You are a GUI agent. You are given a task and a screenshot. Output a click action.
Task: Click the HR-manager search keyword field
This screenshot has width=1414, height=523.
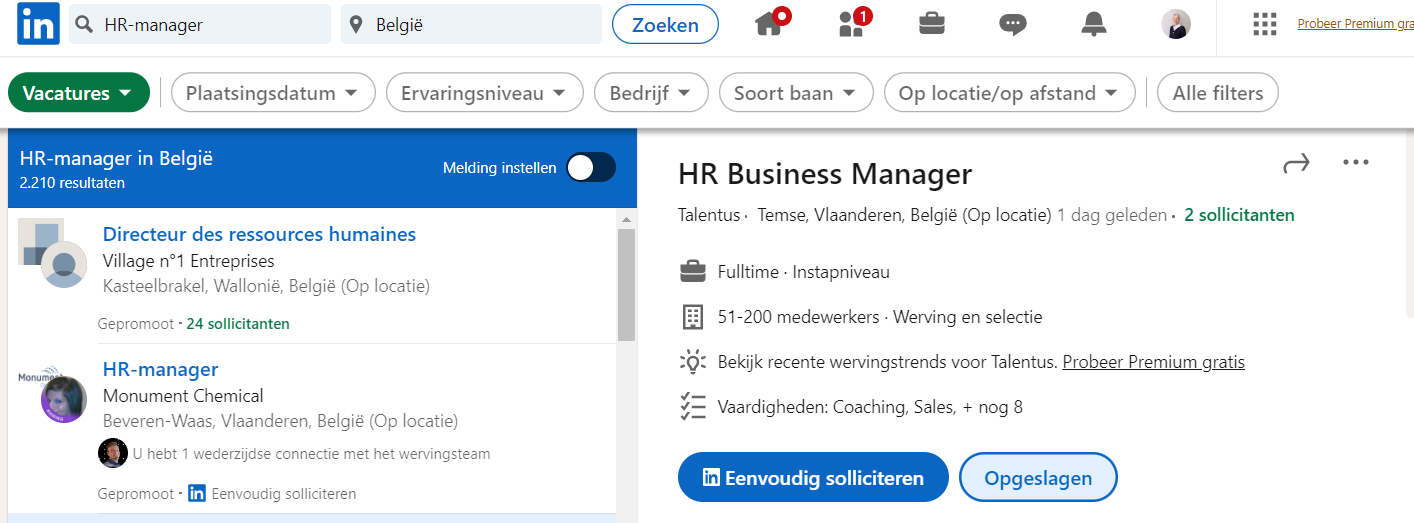200,24
